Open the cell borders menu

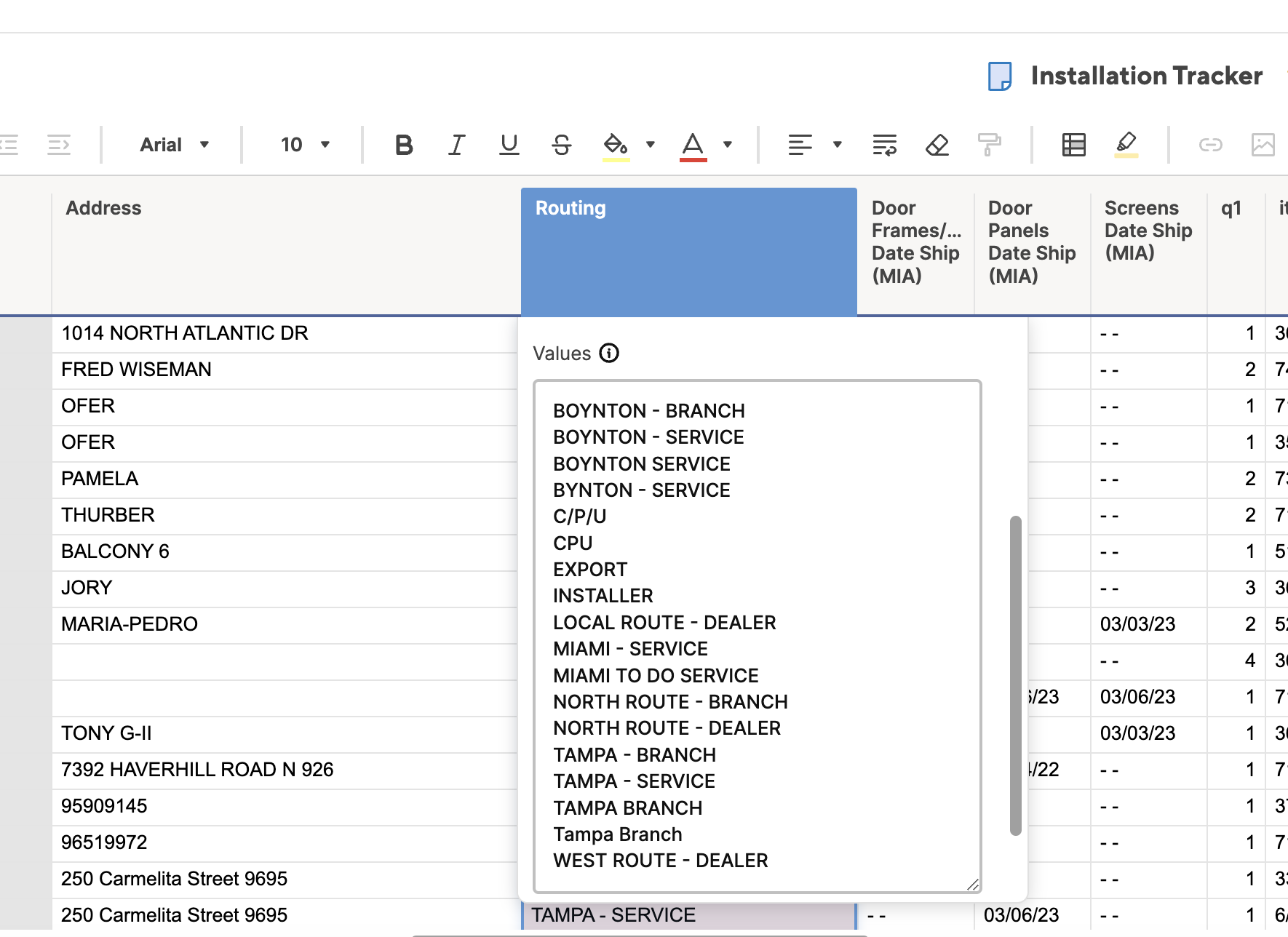pos(1073,145)
